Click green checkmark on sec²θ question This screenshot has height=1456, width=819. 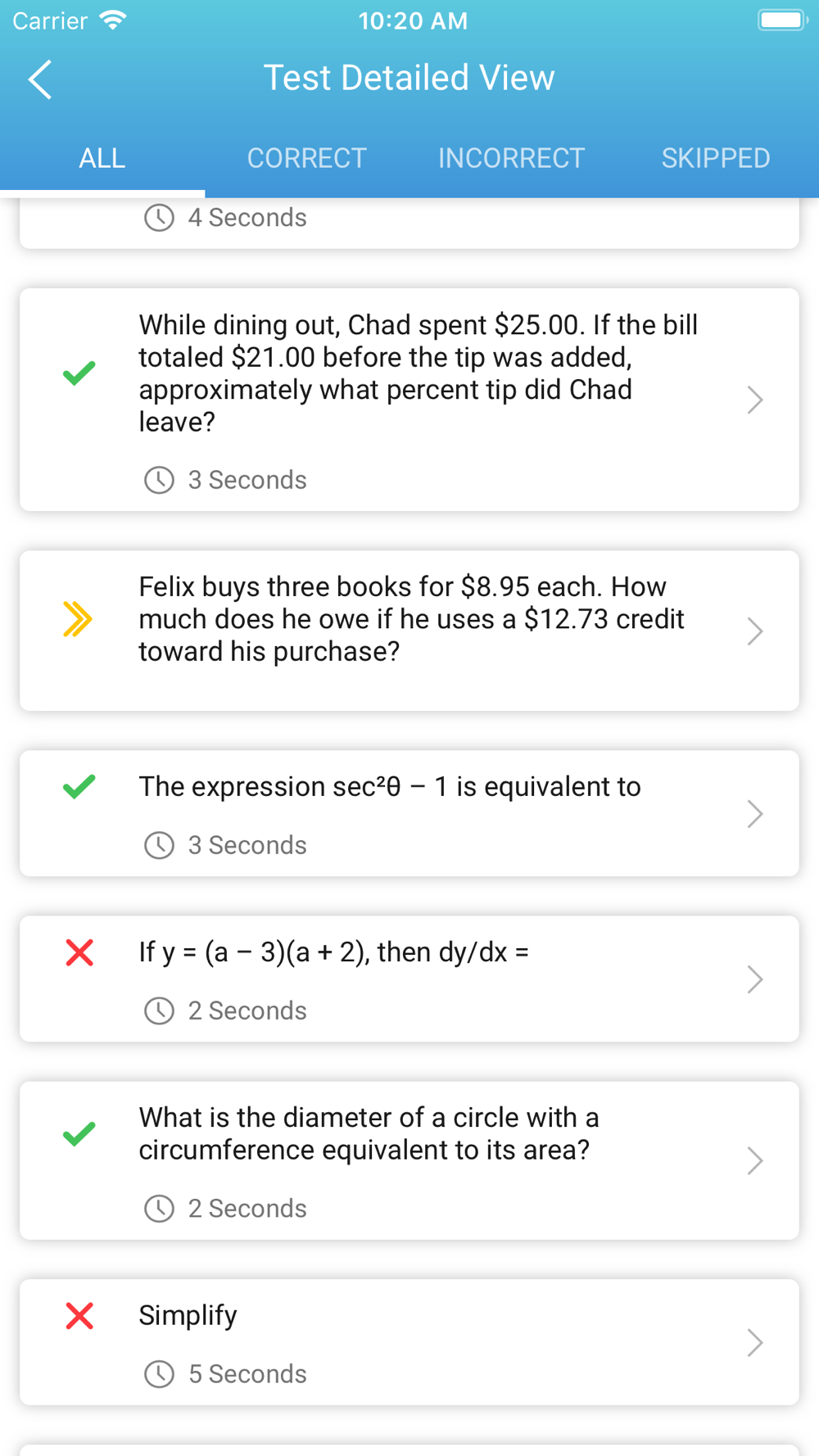(x=79, y=787)
